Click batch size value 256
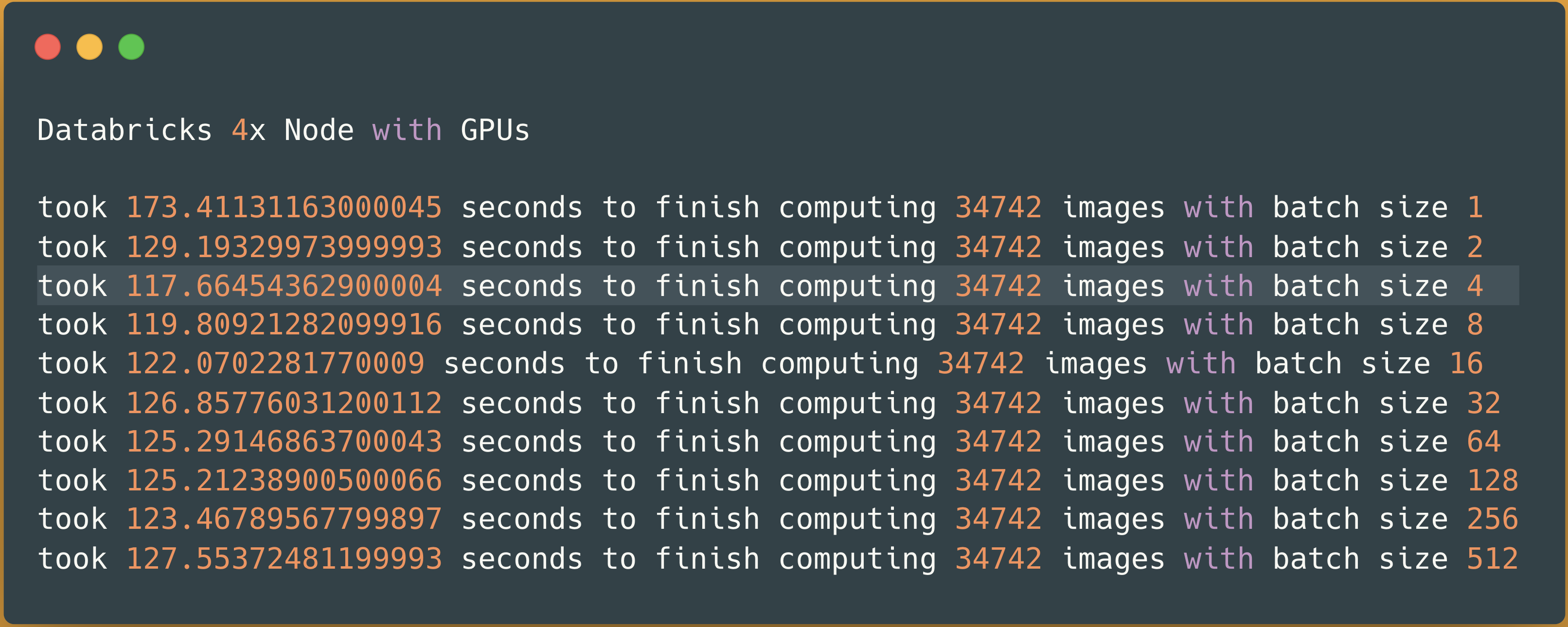The width and height of the screenshot is (1568, 627). click(1493, 520)
